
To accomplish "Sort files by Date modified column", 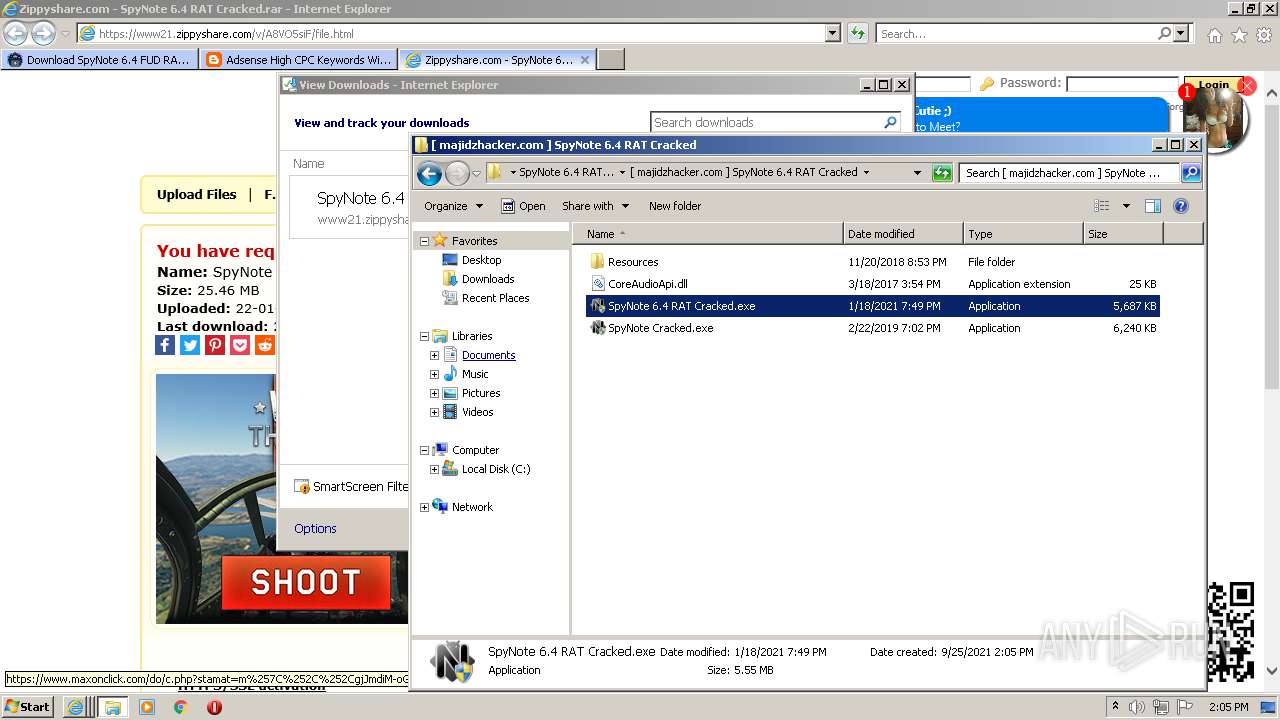I will tap(903, 234).
